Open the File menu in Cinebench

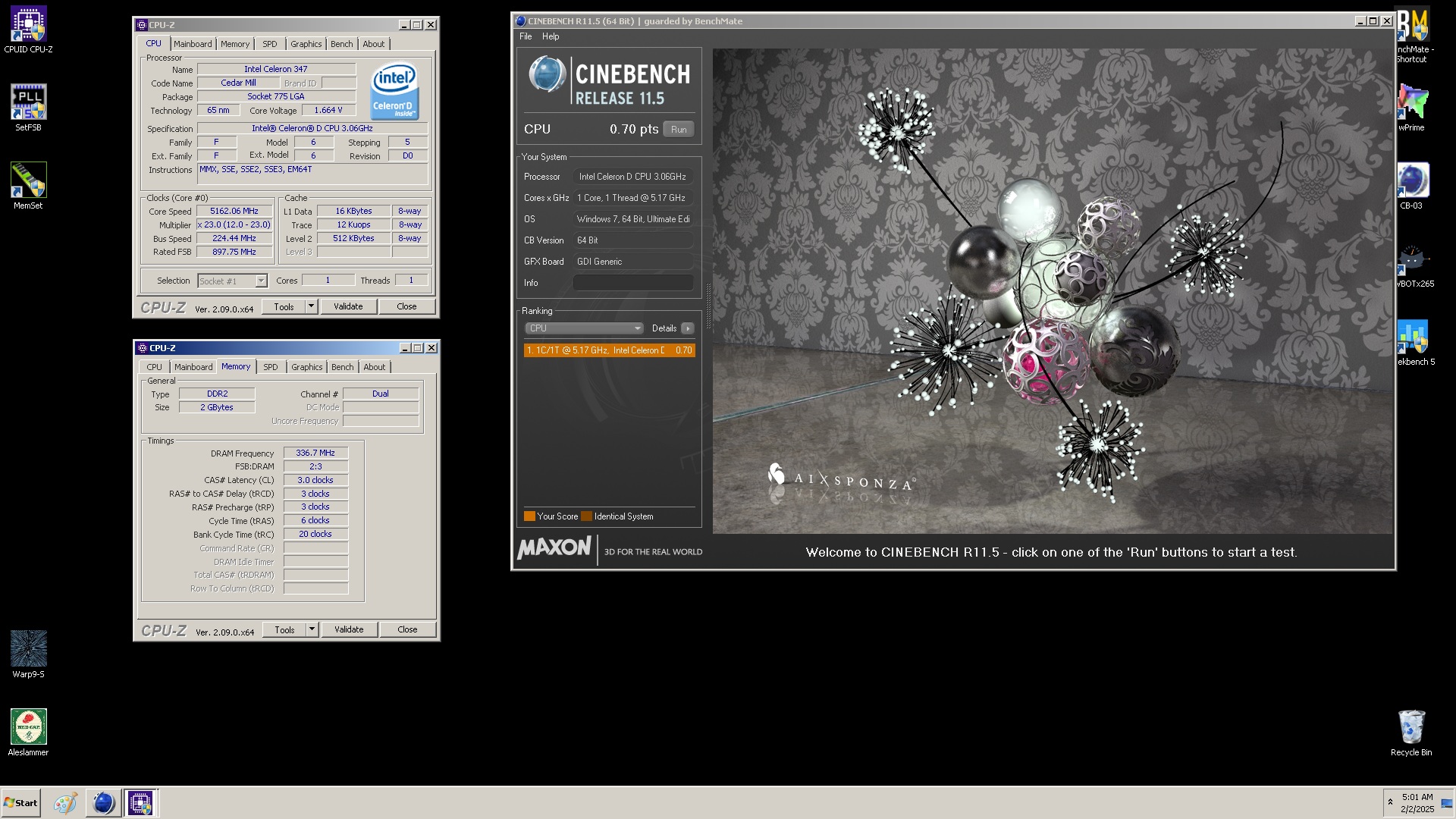pos(526,36)
